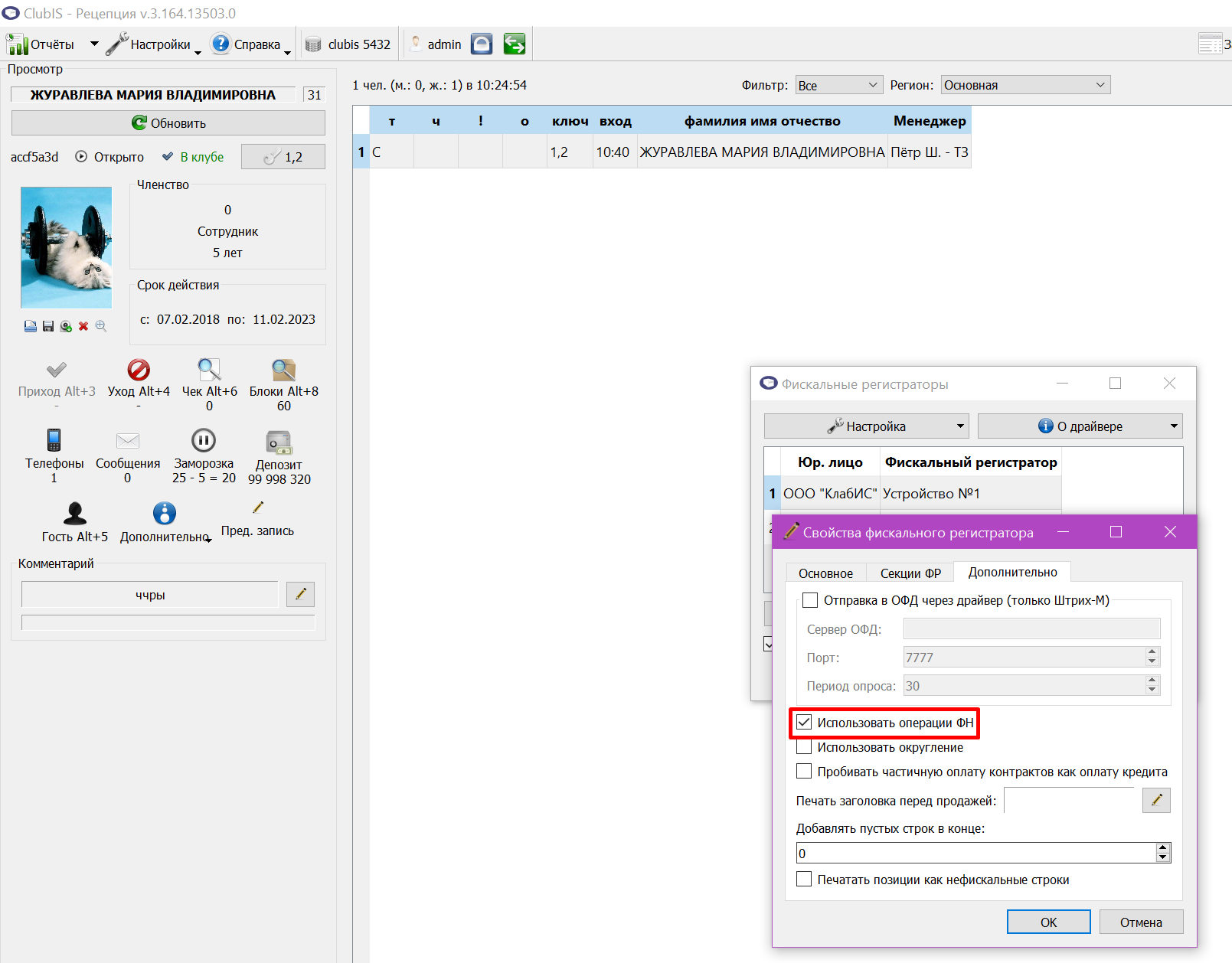Enable Использовать округление checkbox

pos(804,746)
